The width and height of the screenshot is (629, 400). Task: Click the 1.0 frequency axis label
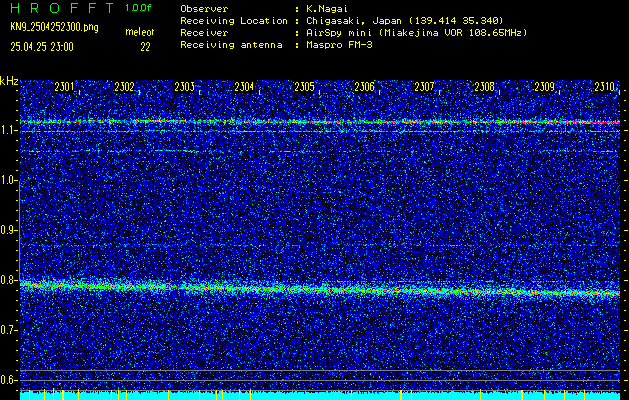coord(8,180)
